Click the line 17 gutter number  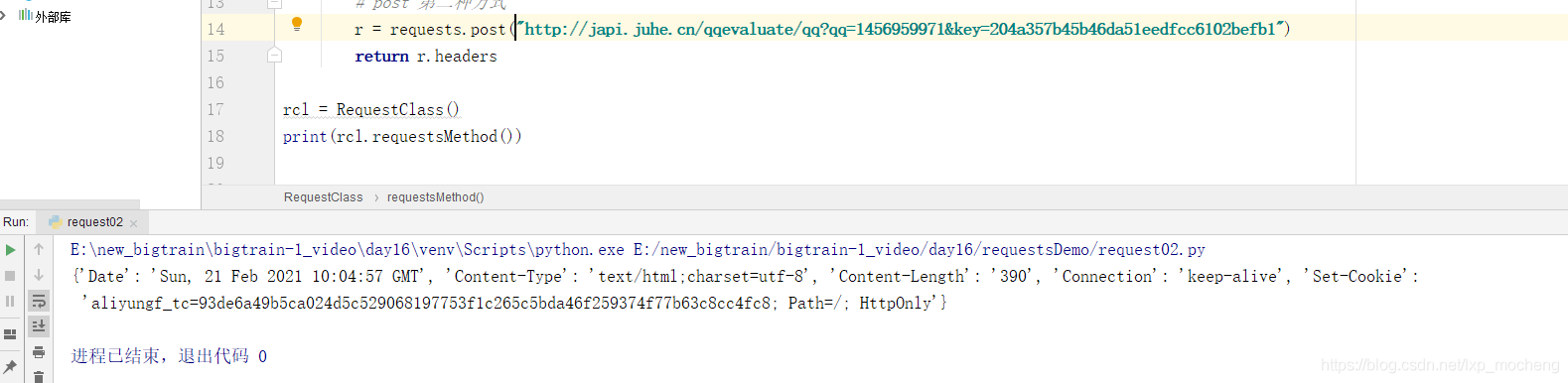click(215, 110)
